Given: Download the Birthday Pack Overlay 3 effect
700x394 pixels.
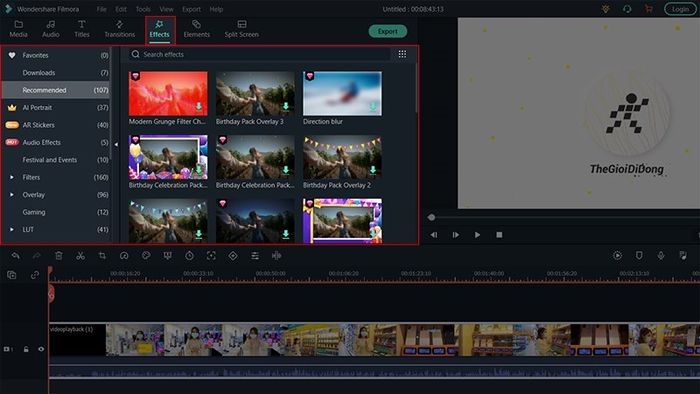Looking at the screenshot, I should (x=286, y=107).
